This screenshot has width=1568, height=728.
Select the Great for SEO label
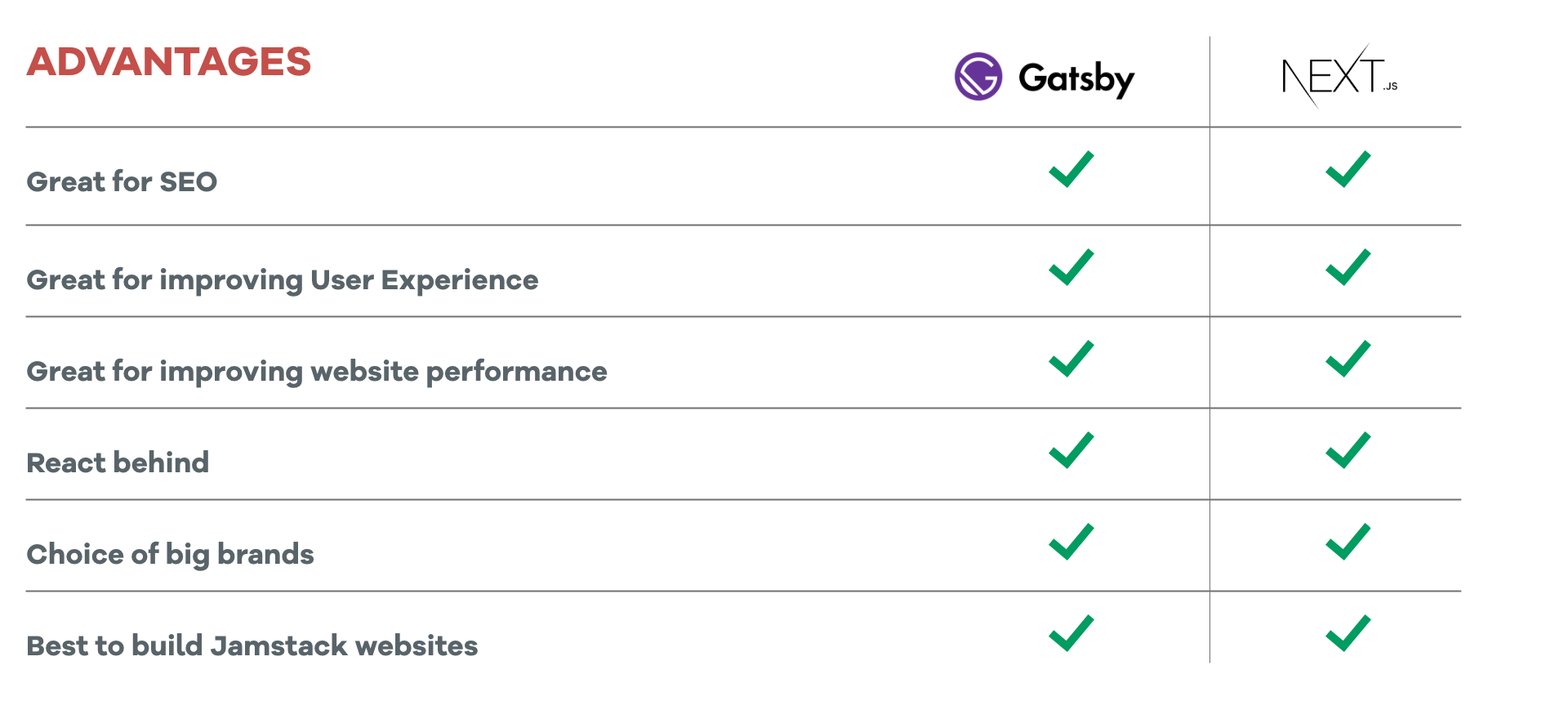(122, 181)
